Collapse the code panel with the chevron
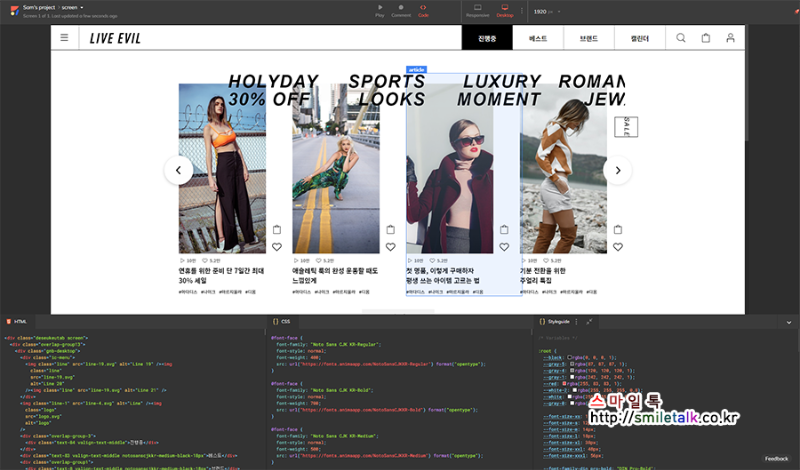 [789, 323]
